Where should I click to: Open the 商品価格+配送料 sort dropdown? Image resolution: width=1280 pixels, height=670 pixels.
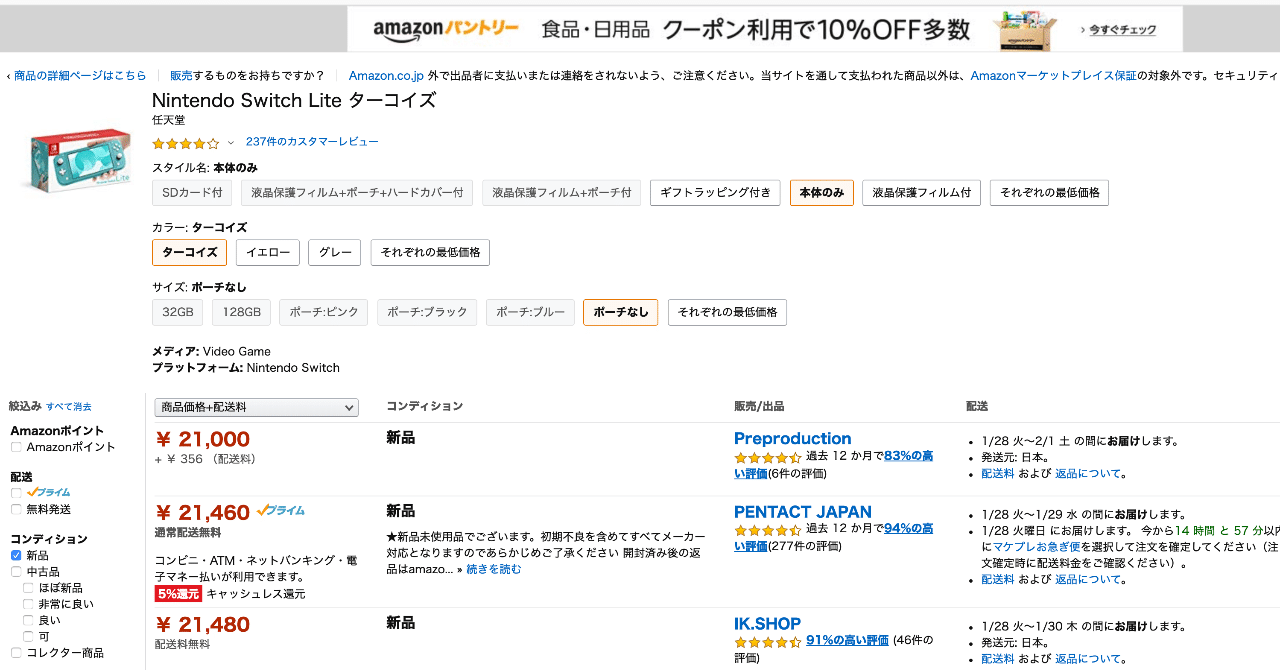tap(256, 407)
